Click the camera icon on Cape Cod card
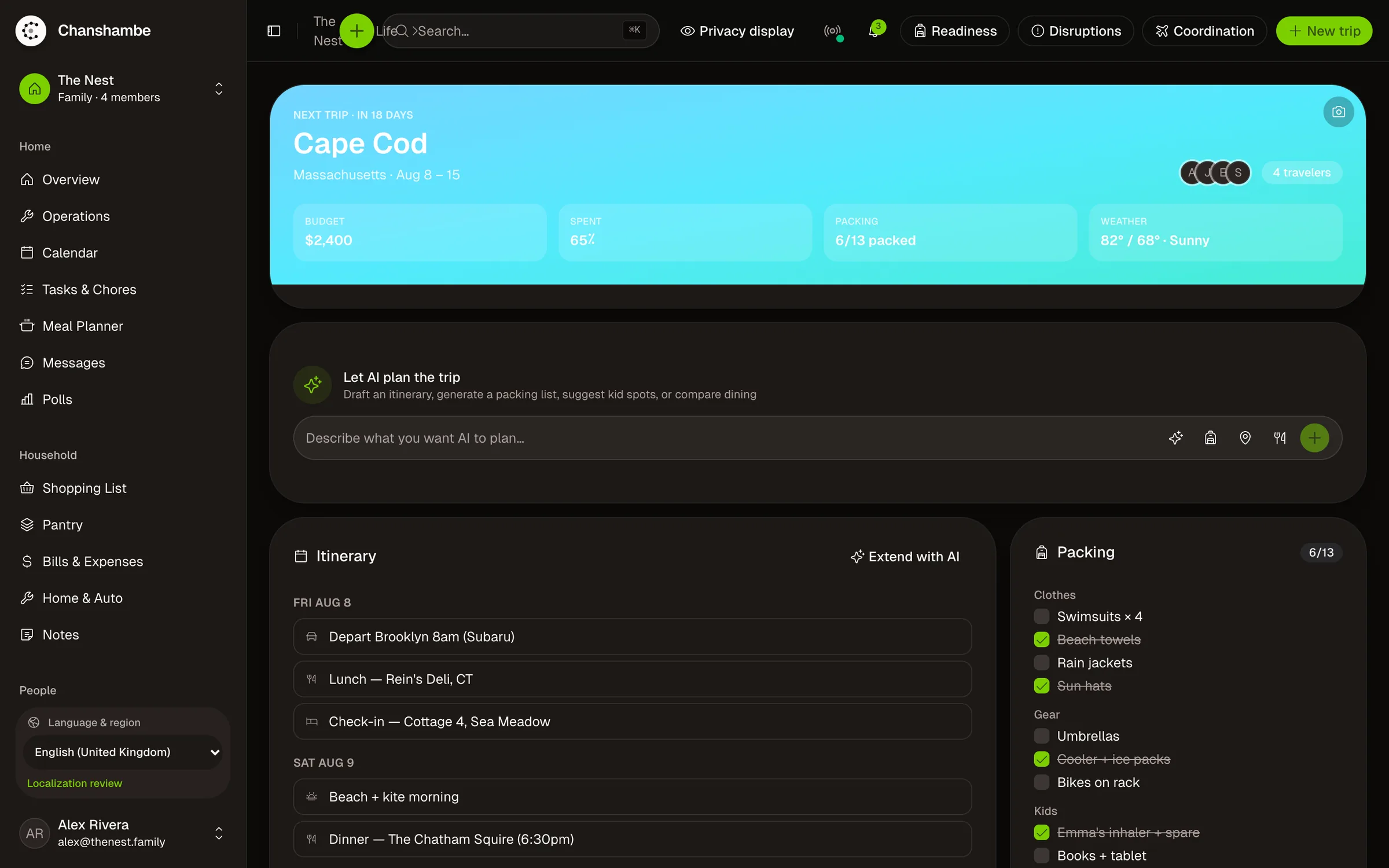Image resolution: width=1389 pixels, height=868 pixels. (1338, 112)
